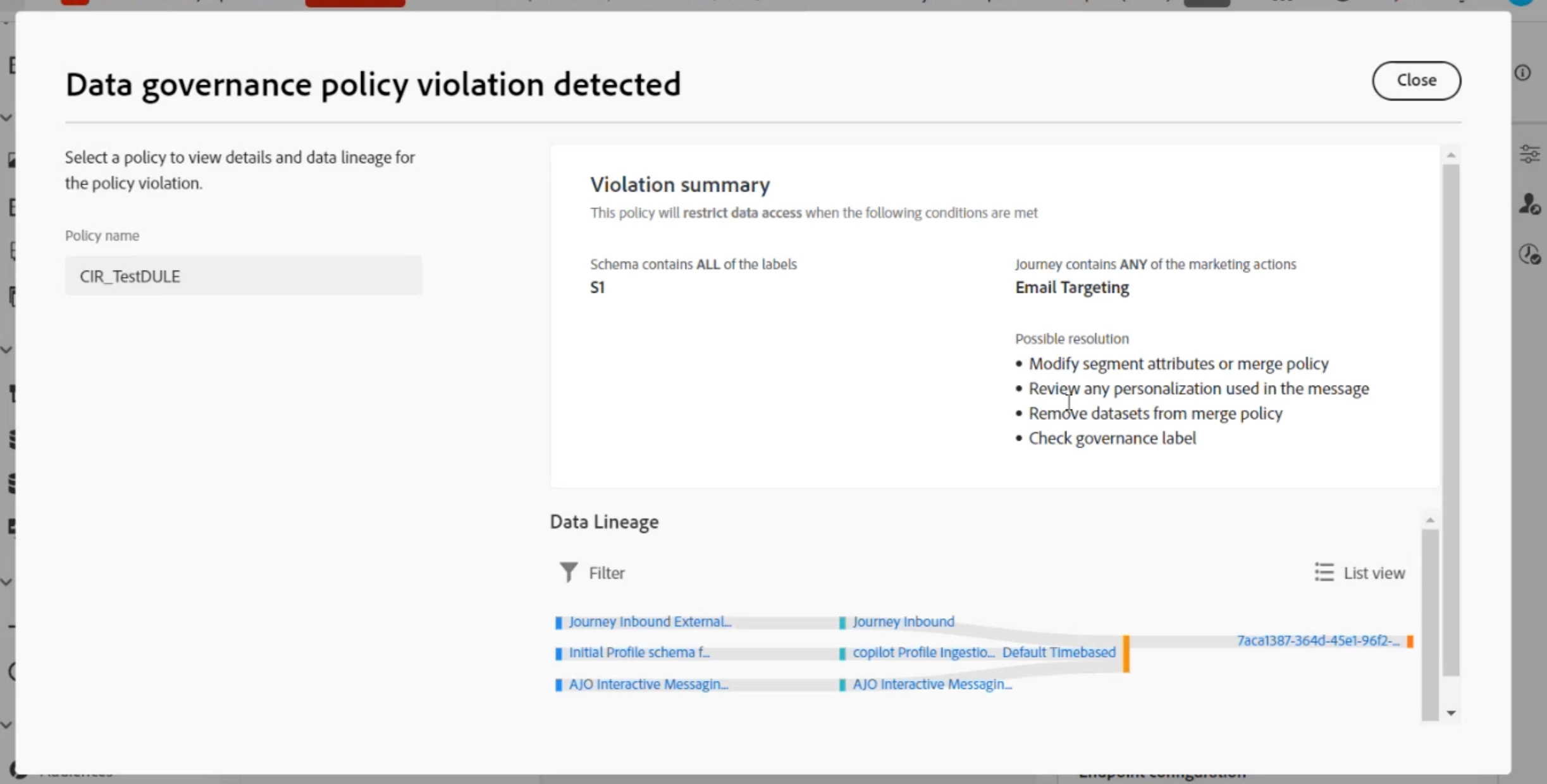The image size is (1547, 784).
Task: Open the Policy name field CIR_TestDULE
Action: [x=243, y=276]
